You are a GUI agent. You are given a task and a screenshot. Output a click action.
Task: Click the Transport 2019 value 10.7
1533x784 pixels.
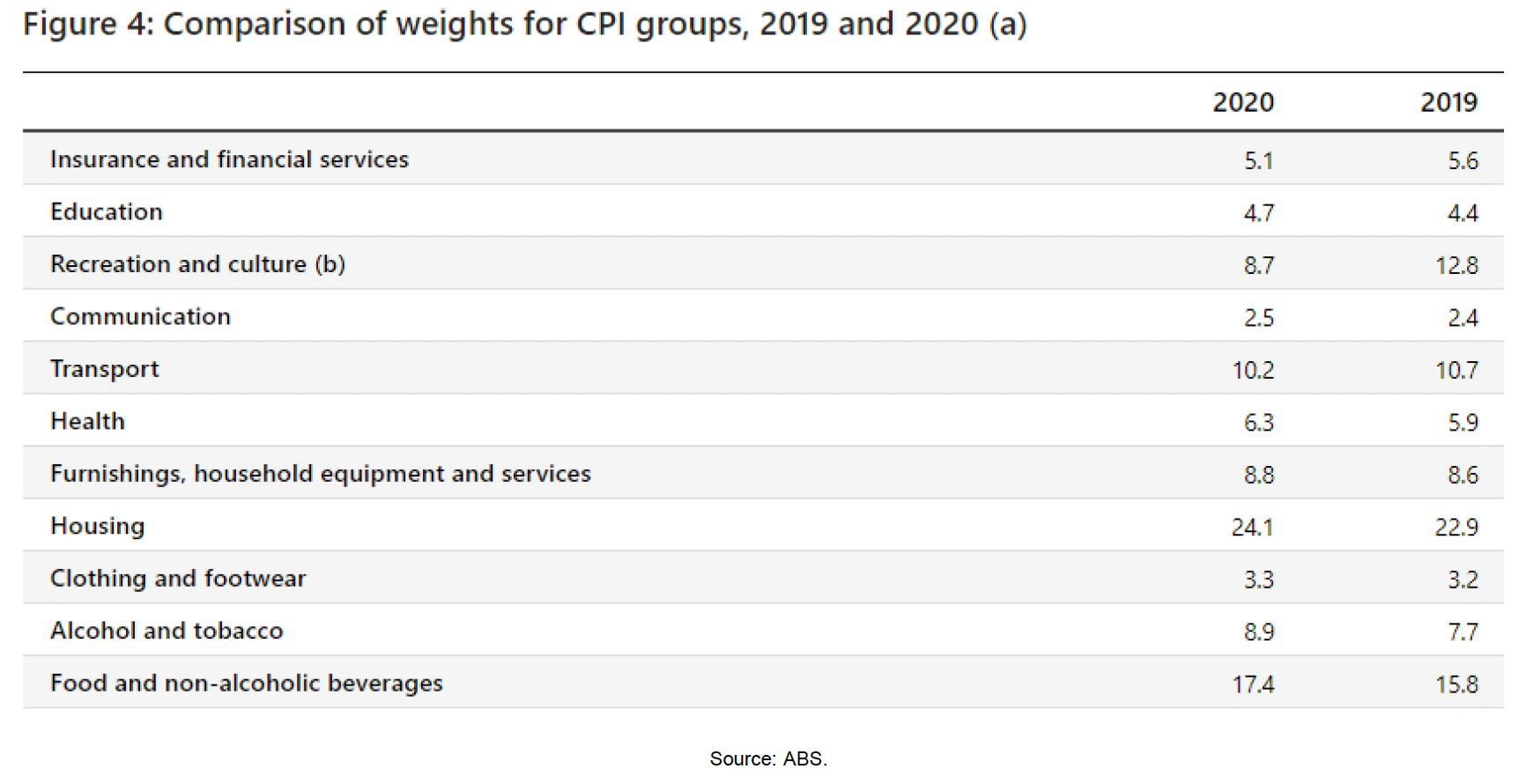point(1455,371)
